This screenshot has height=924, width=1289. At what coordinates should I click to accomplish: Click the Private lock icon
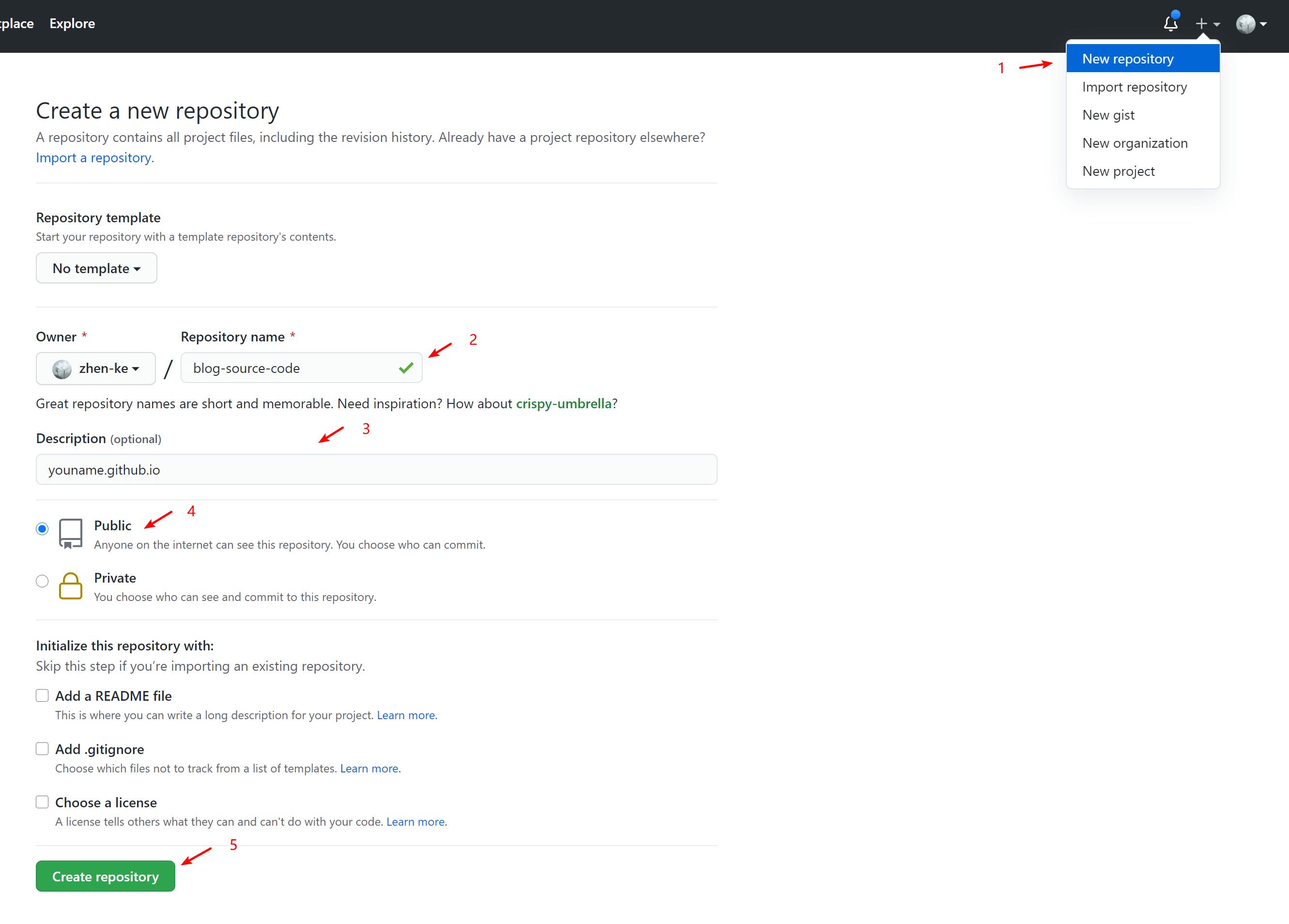(x=71, y=586)
